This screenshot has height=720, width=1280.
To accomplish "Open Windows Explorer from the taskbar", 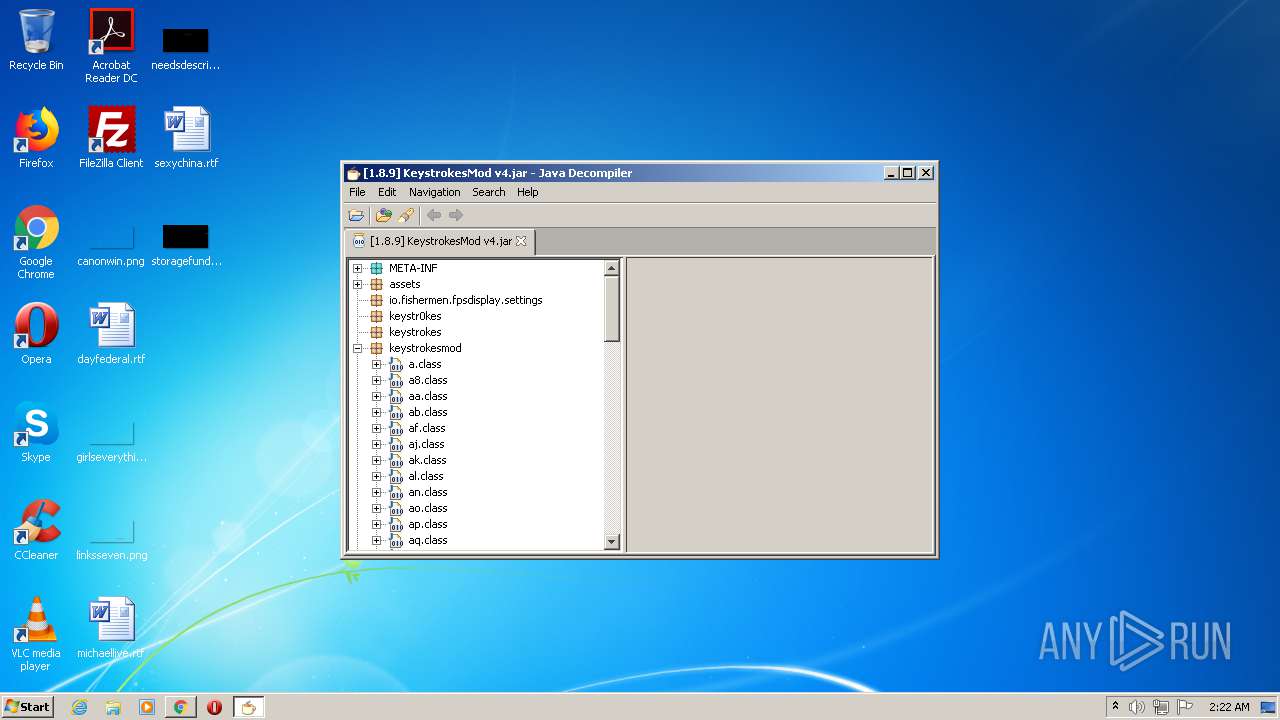I will pos(113,707).
